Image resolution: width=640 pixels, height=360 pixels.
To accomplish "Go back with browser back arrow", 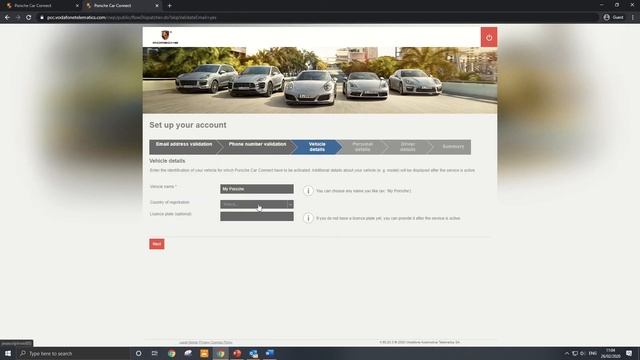I will (7, 18).
